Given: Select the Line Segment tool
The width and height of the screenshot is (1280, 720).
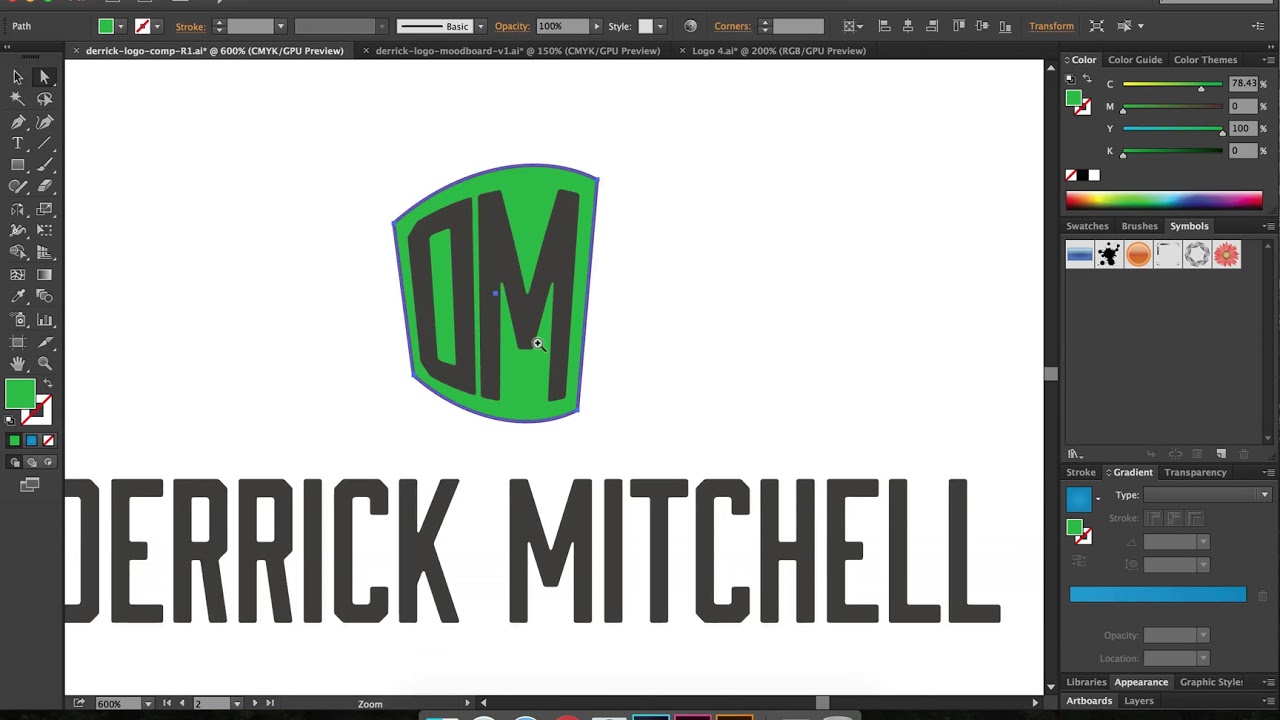Looking at the screenshot, I should [x=44, y=143].
